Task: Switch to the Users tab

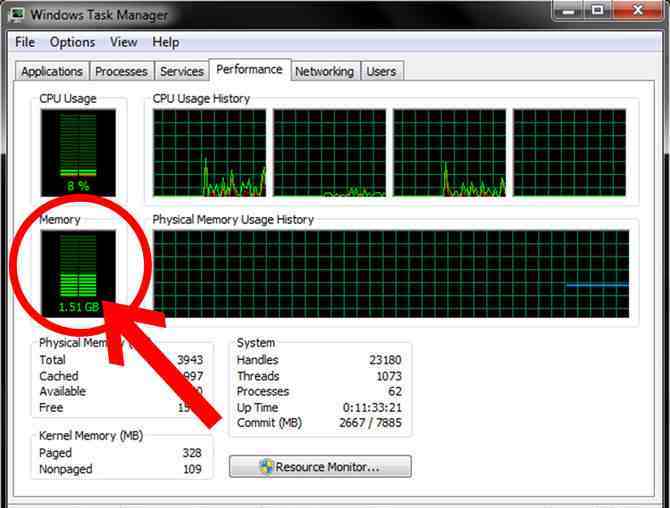Action: pos(382,71)
